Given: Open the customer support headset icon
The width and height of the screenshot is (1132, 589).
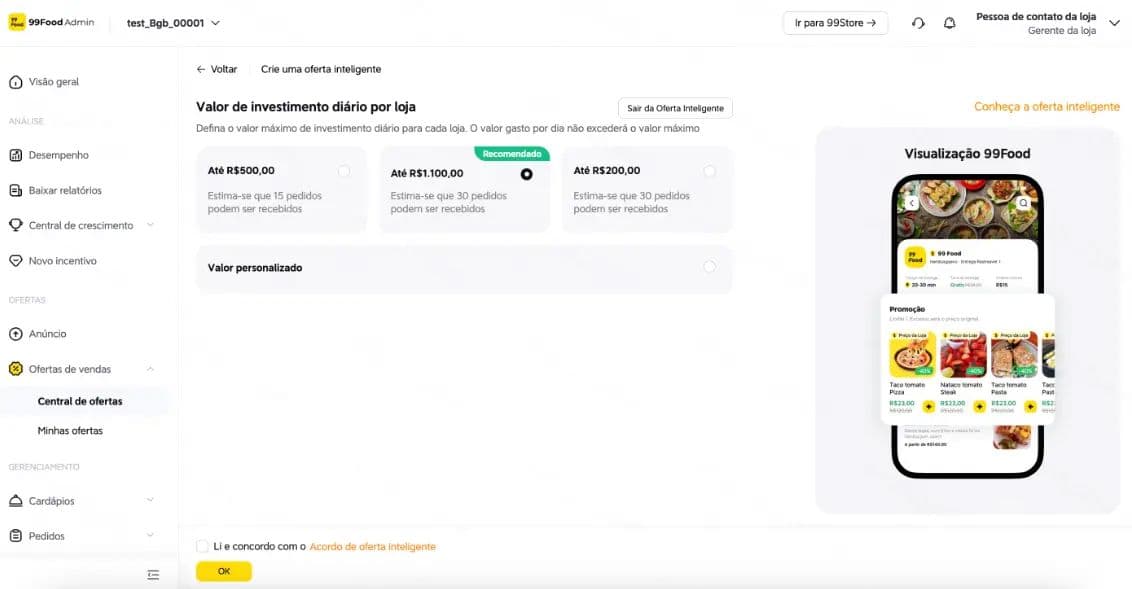Looking at the screenshot, I should coord(918,23).
